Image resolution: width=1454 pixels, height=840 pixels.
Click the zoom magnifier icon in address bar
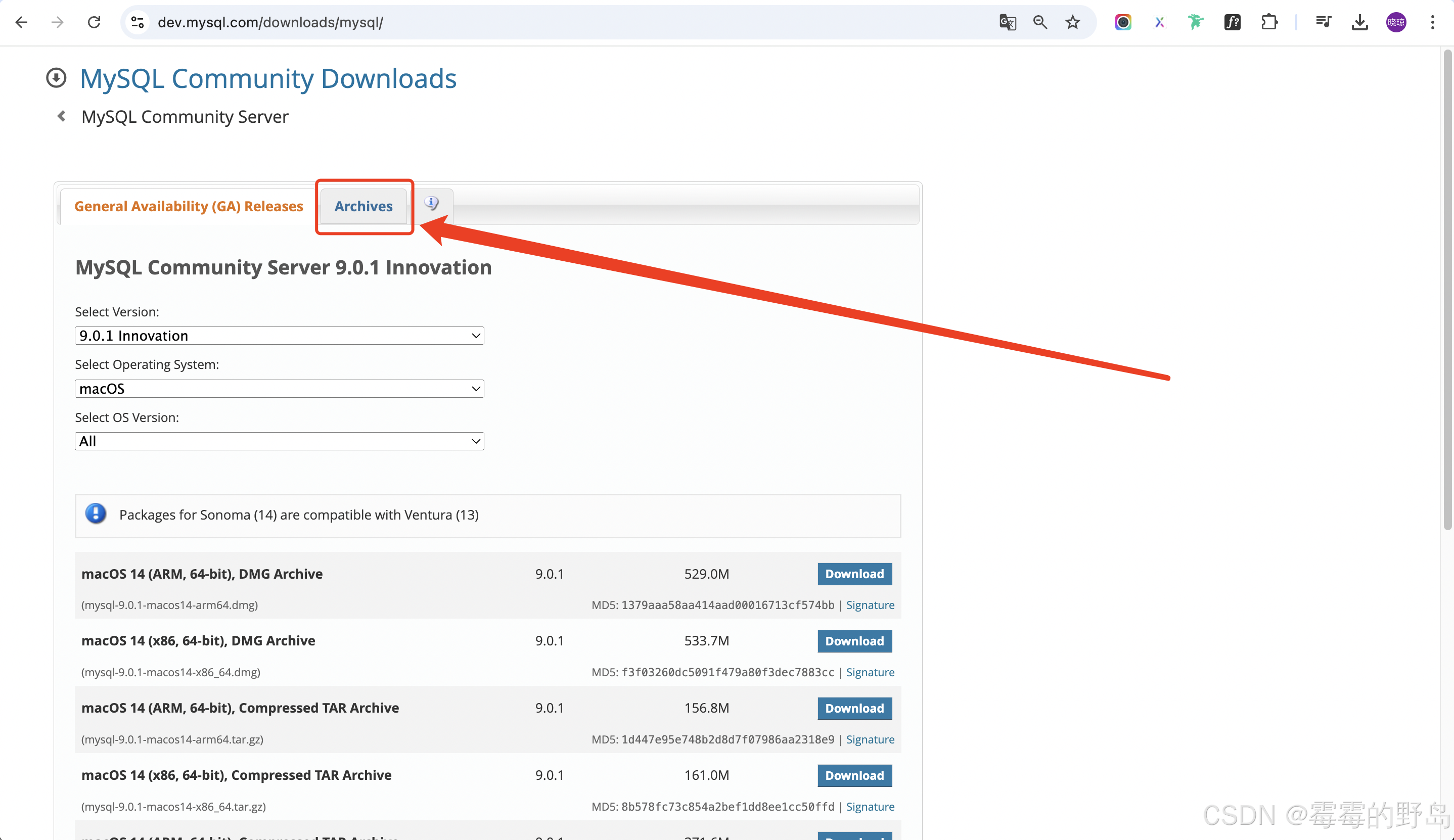click(x=1040, y=23)
